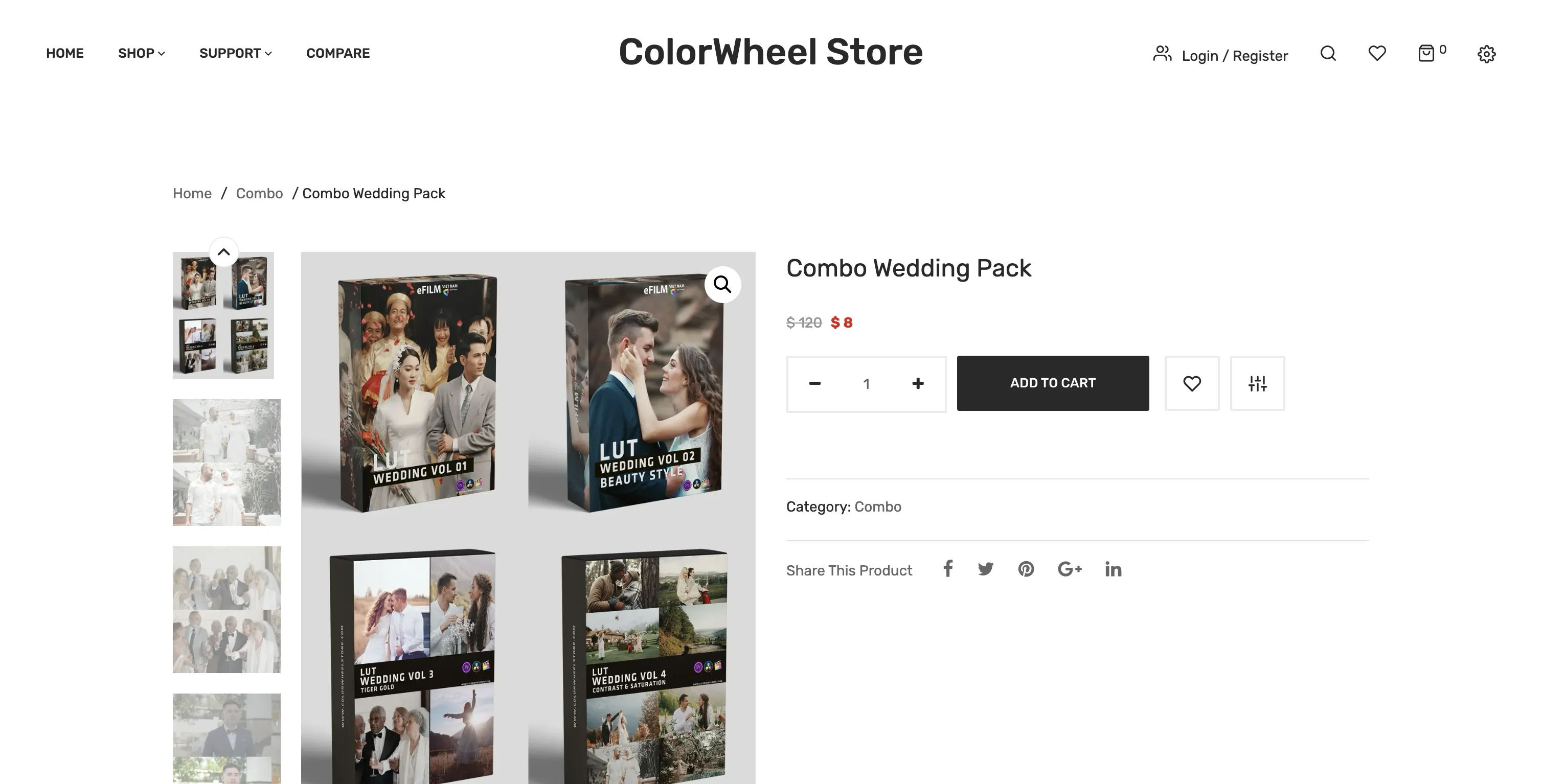Go to HOME menu item

pos(64,53)
